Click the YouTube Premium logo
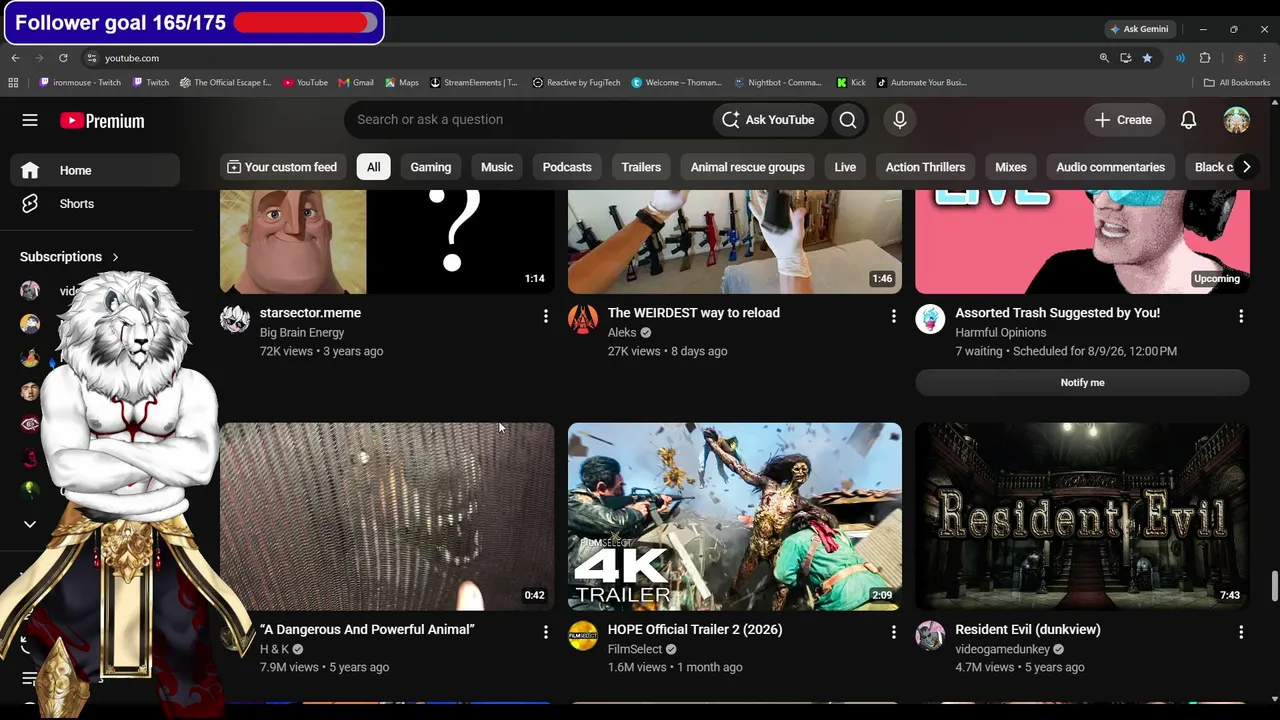1280x720 pixels. (x=102, y=121)
